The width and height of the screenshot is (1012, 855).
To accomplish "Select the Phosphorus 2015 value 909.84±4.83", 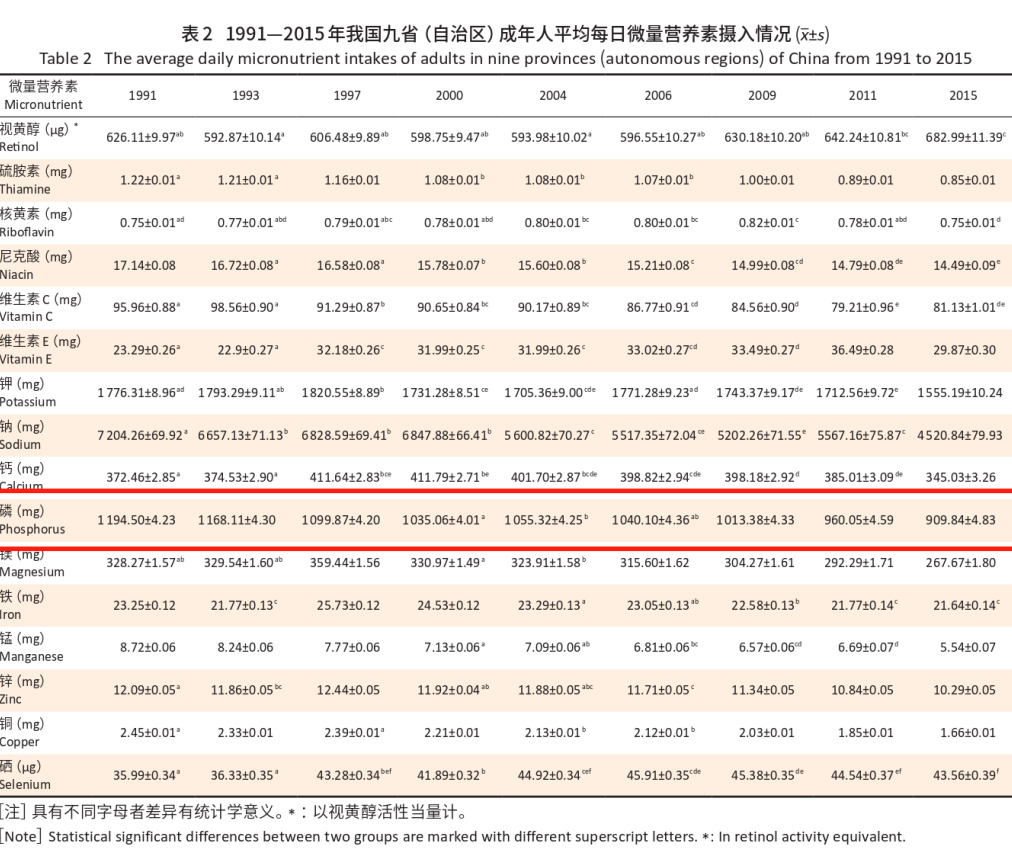I will (961, 520).
